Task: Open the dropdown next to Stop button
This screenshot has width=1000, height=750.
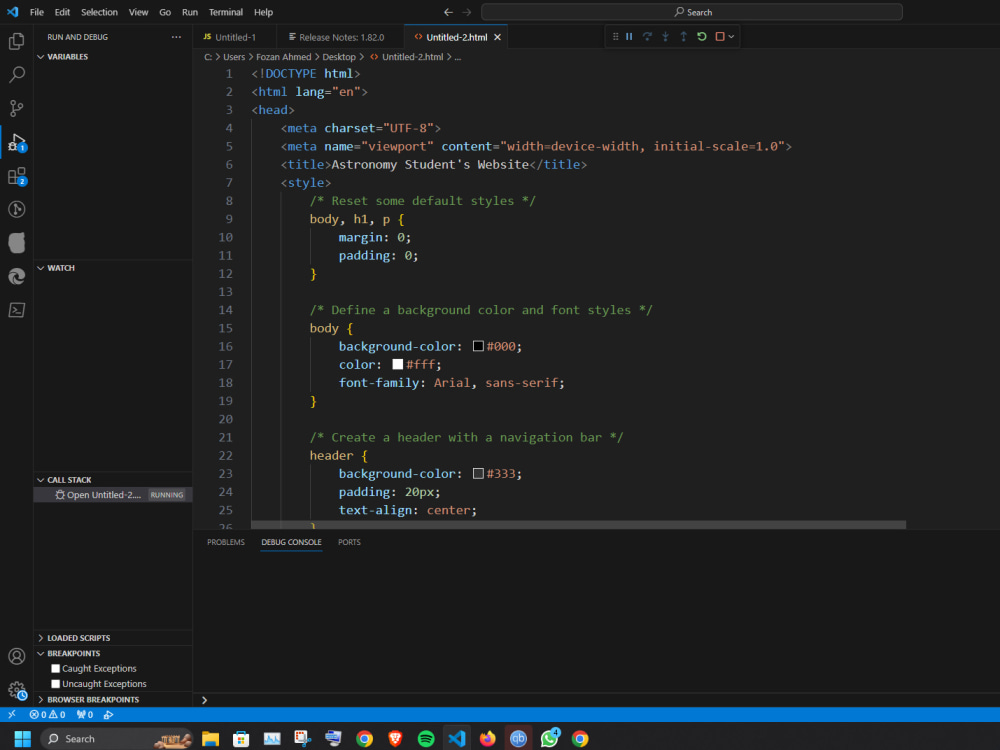Action: [x=732, y=36]
